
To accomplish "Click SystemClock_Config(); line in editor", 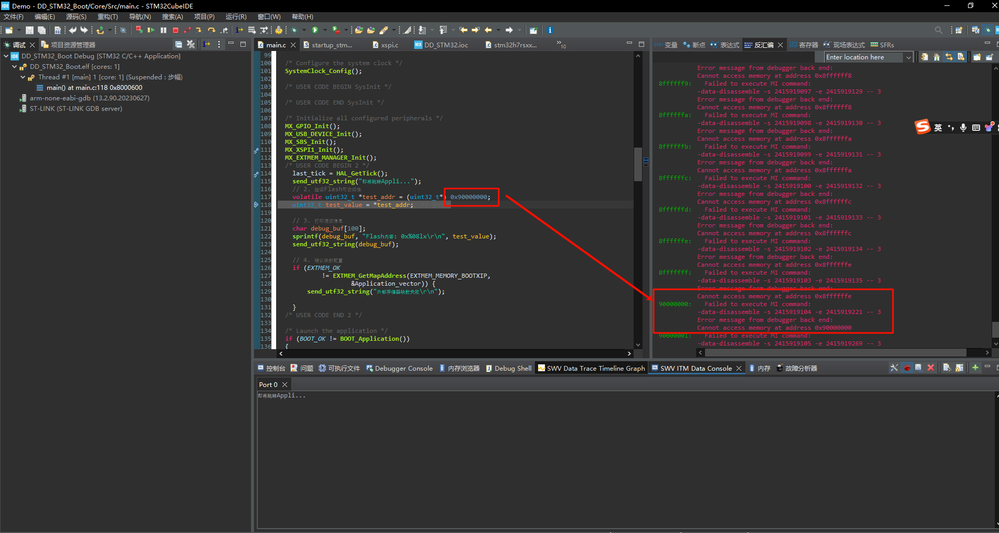I will (322, 71).
